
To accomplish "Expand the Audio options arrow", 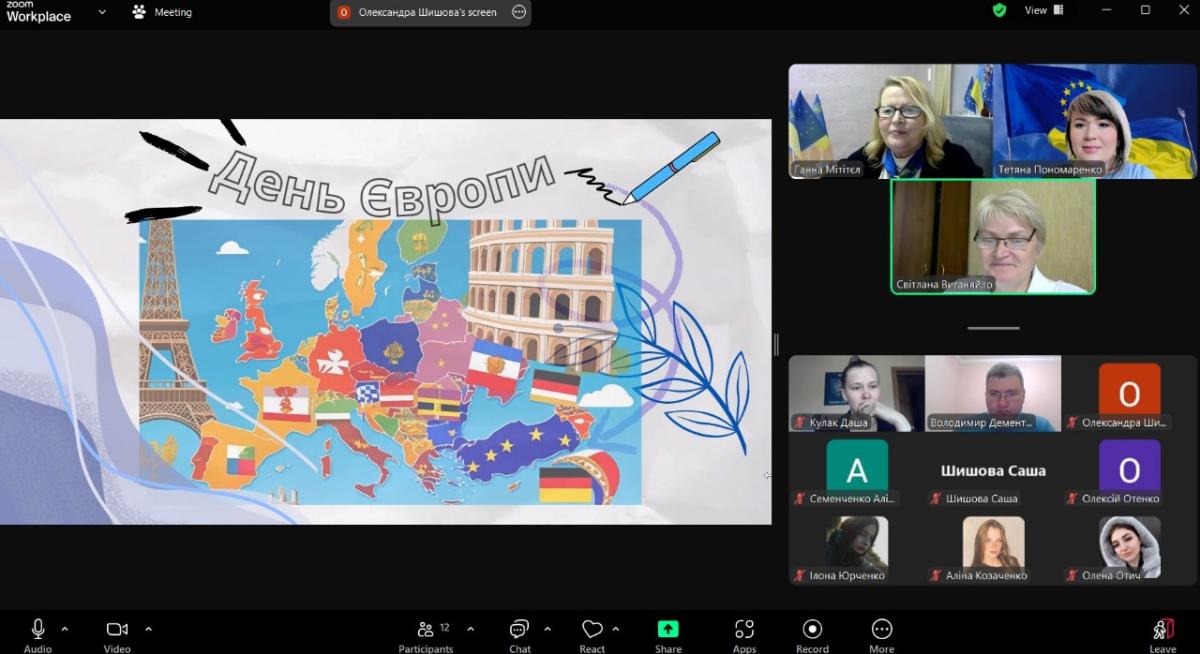I will 65,629.
